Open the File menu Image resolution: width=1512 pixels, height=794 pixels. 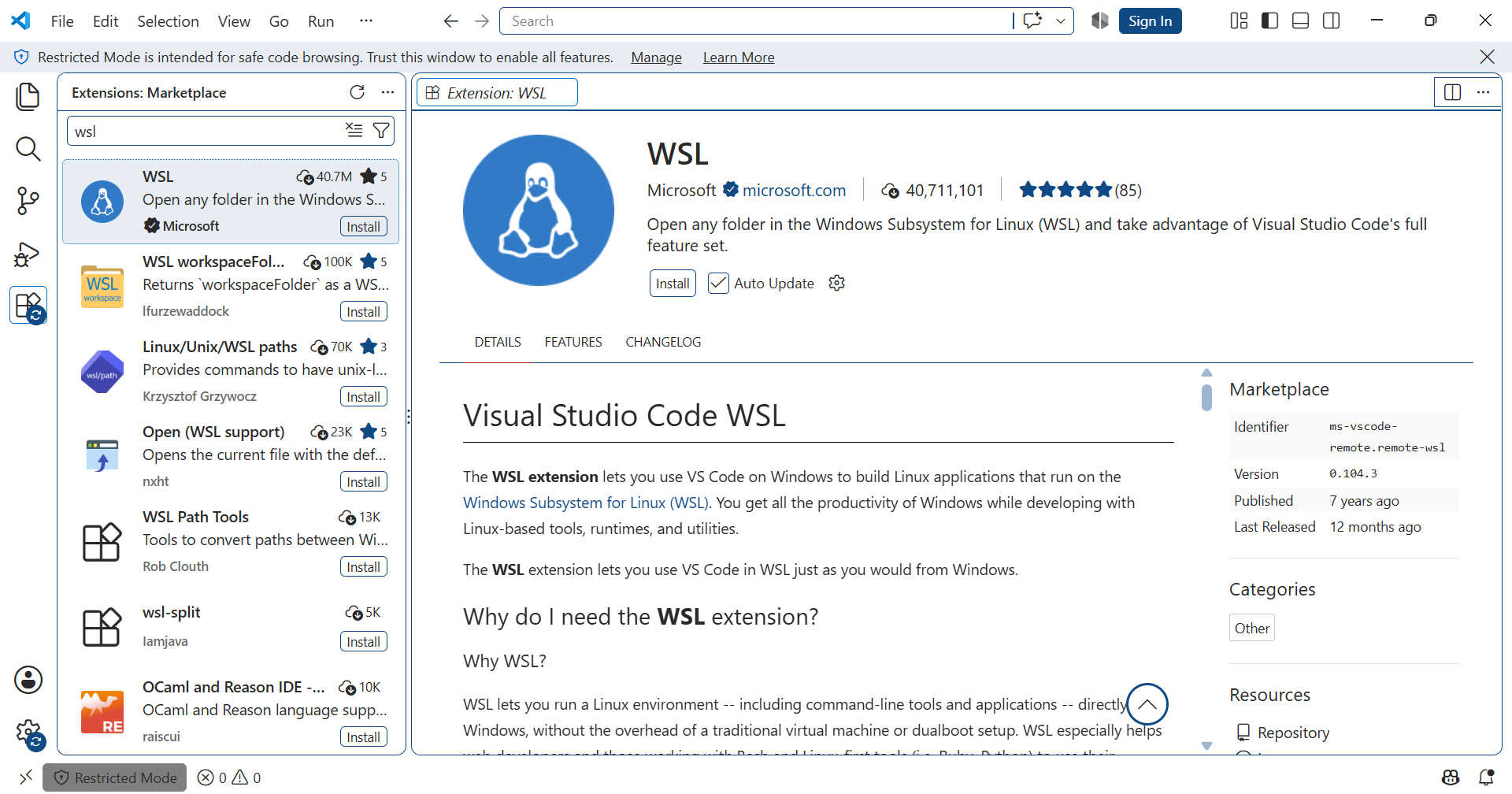click(62, 21)
